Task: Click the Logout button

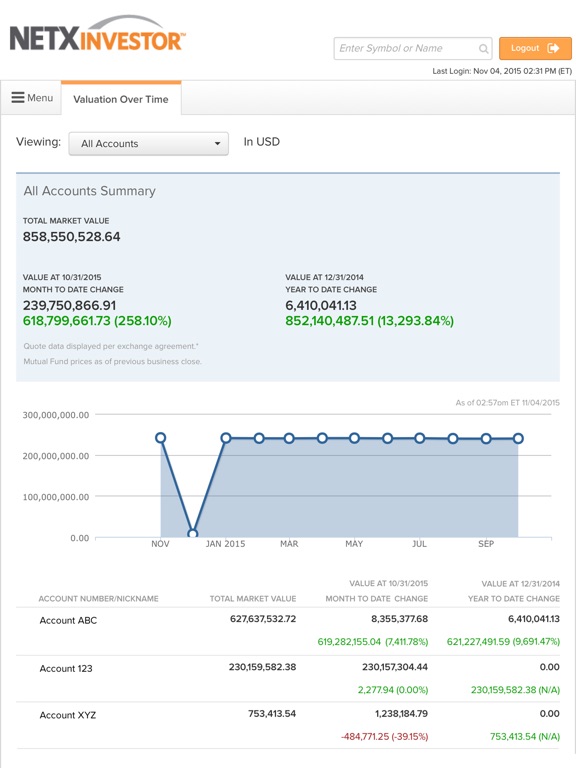Action: tap(535, 48)
